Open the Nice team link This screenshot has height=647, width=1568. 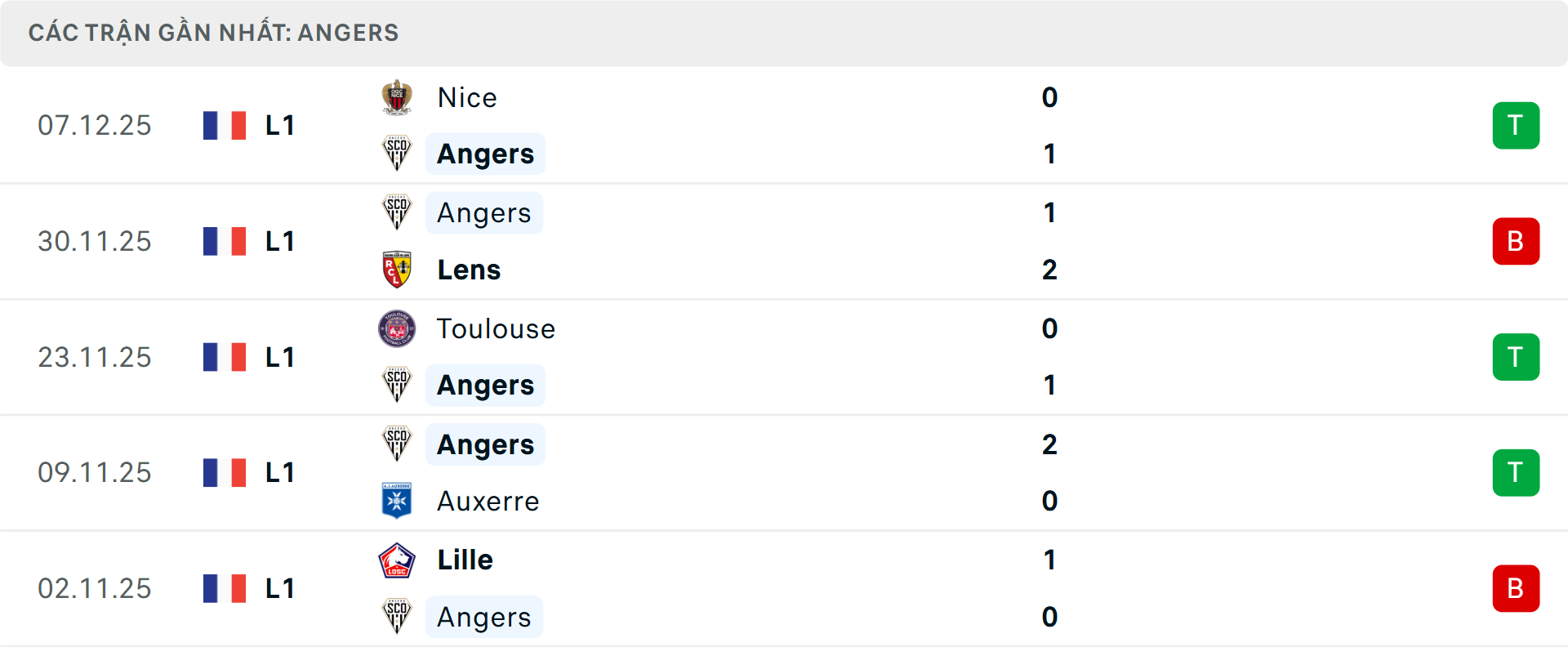(x=467, y=98)
